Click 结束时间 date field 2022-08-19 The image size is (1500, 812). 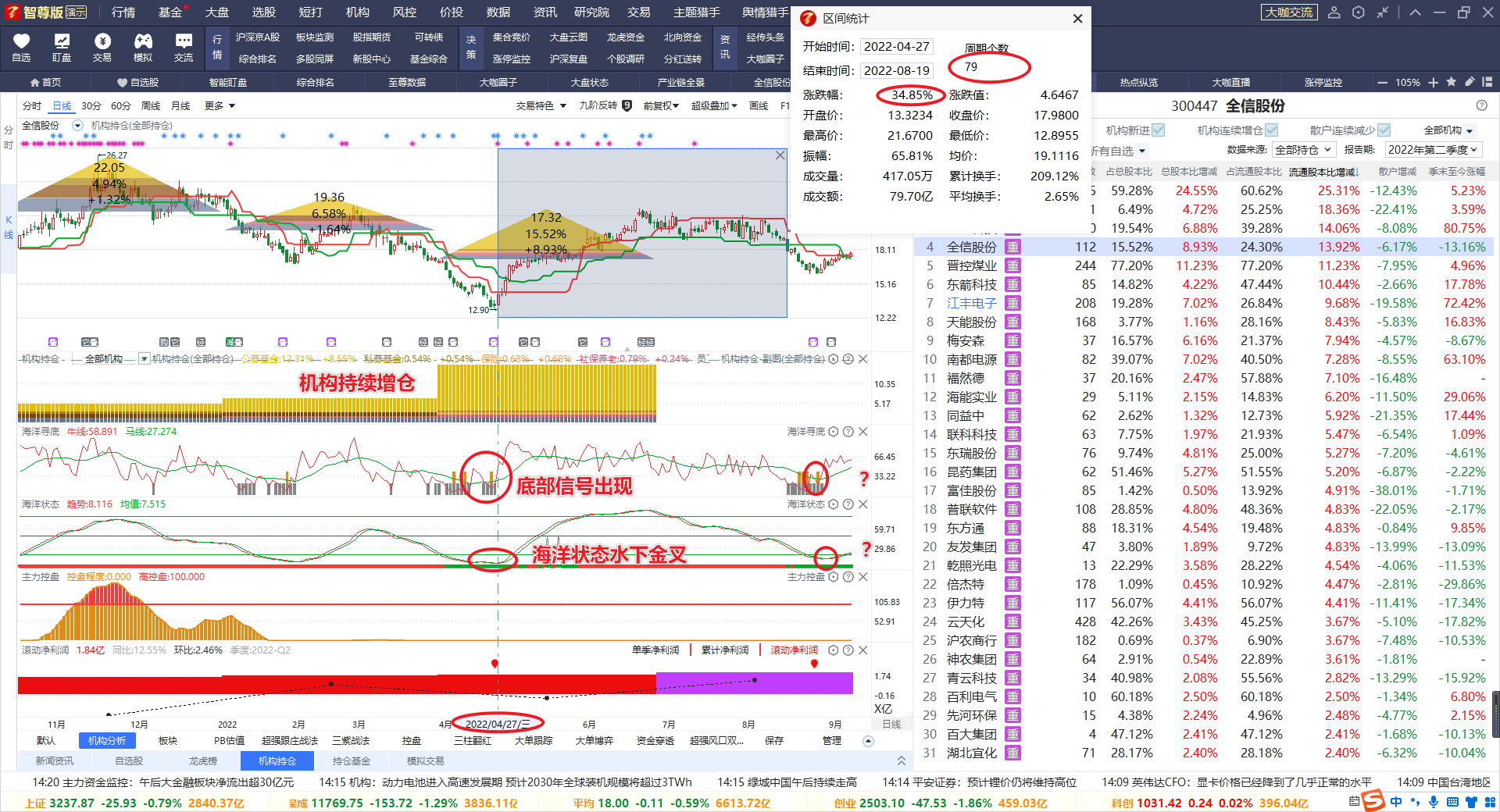897,71
